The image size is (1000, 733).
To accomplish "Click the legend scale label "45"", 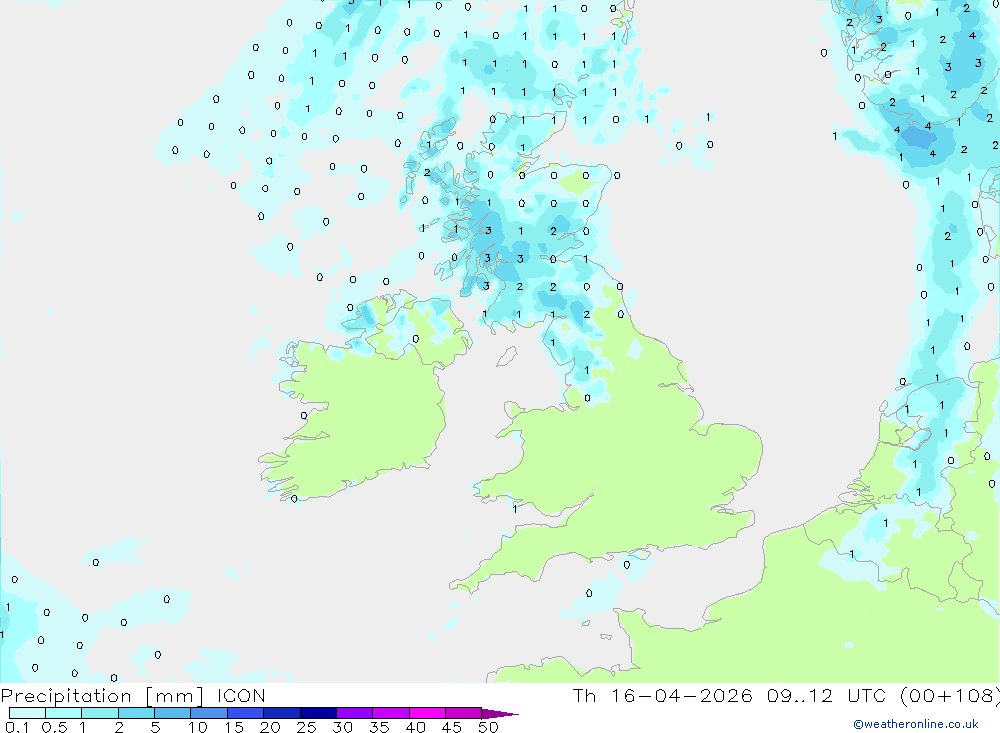I will (x=452, y=727).
